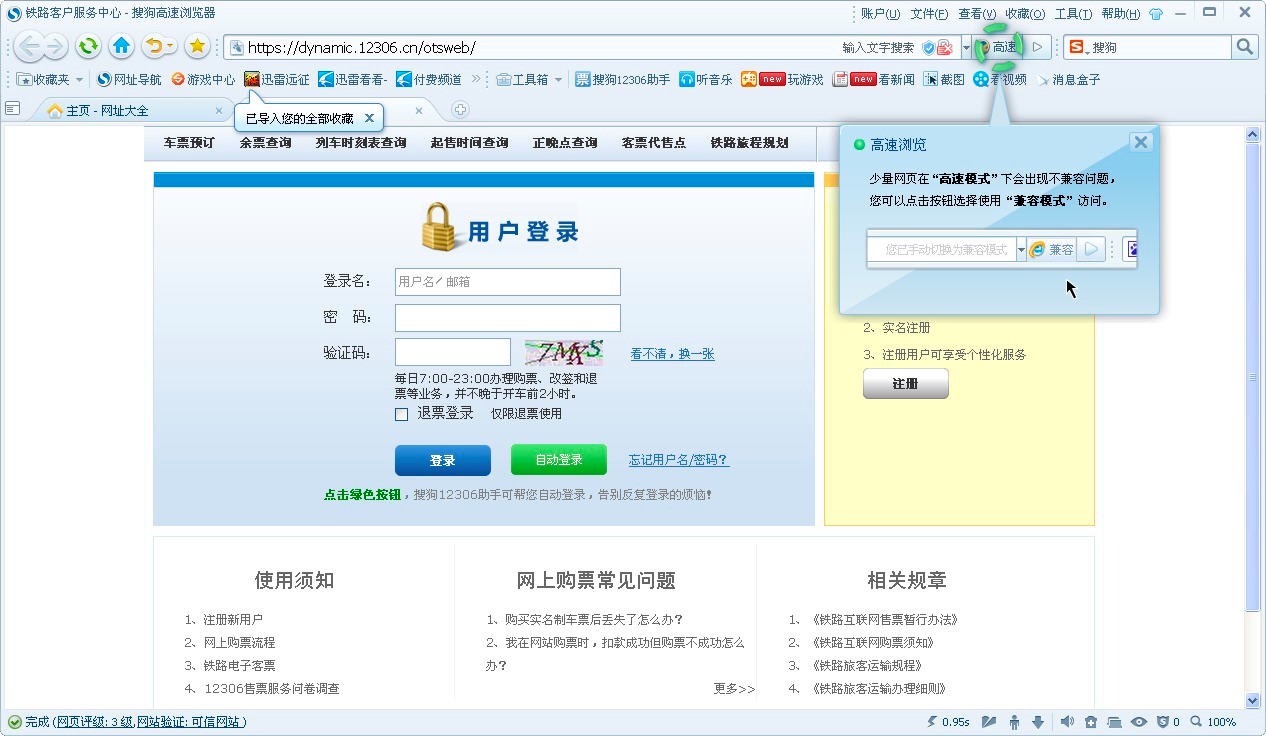1266x736 pixels.
Task: Open the skin T-shirt icon in title bar
Action: [1156, 14]
